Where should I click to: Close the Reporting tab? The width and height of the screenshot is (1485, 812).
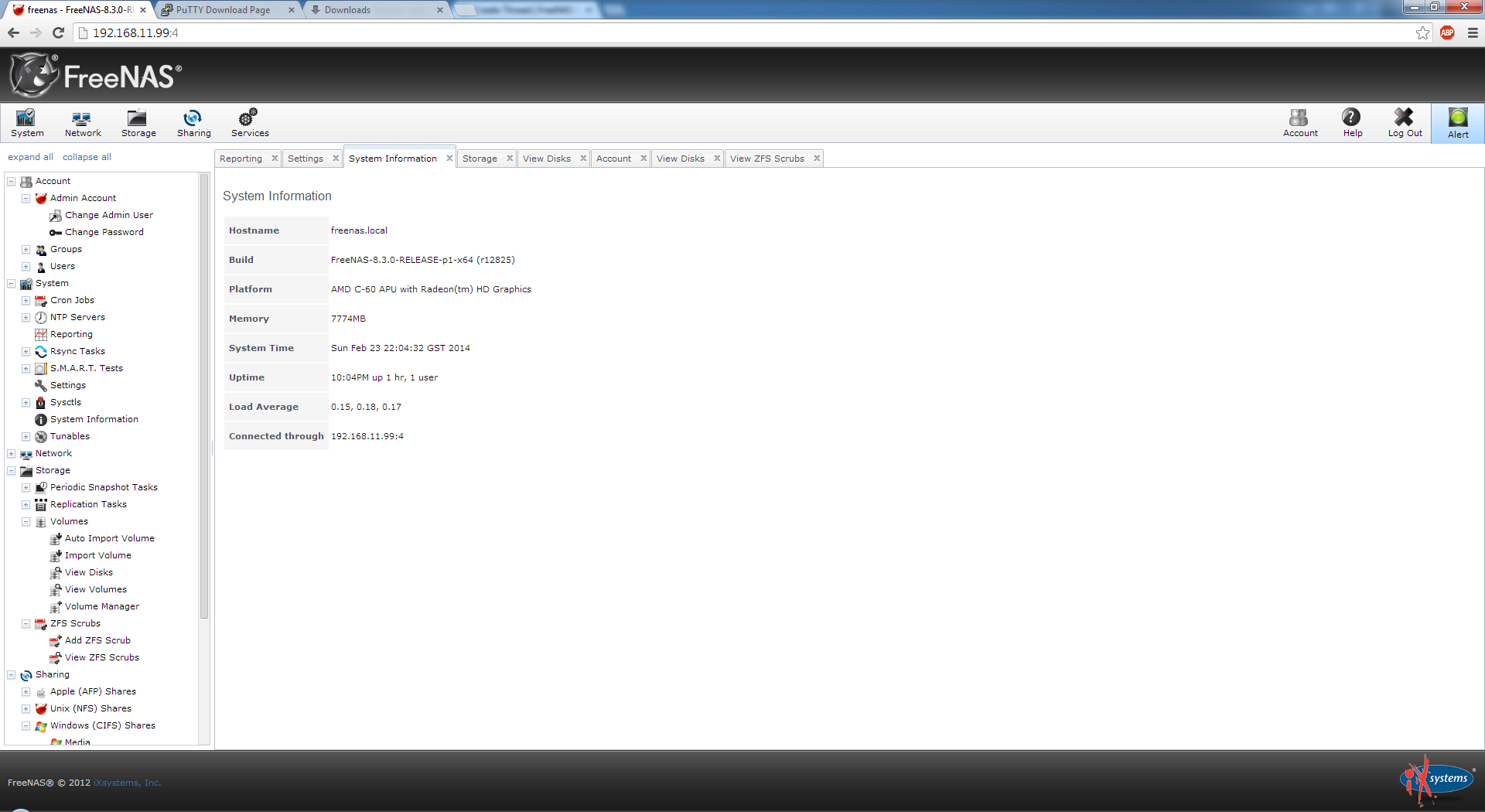point(275,159)
